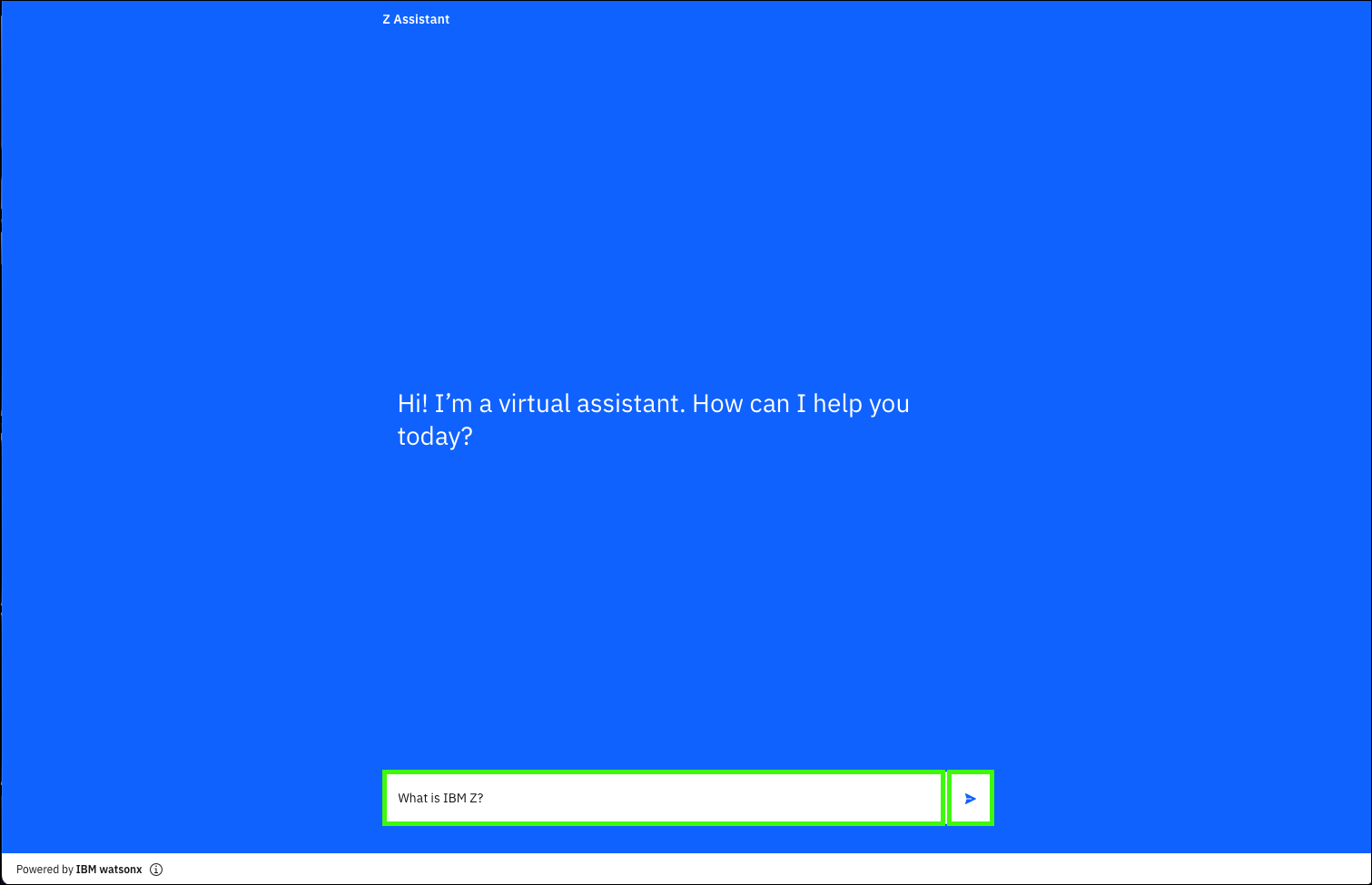Click the circled 'i' information icon
The image size is (1372, 885).
click(x=156, y=870)
